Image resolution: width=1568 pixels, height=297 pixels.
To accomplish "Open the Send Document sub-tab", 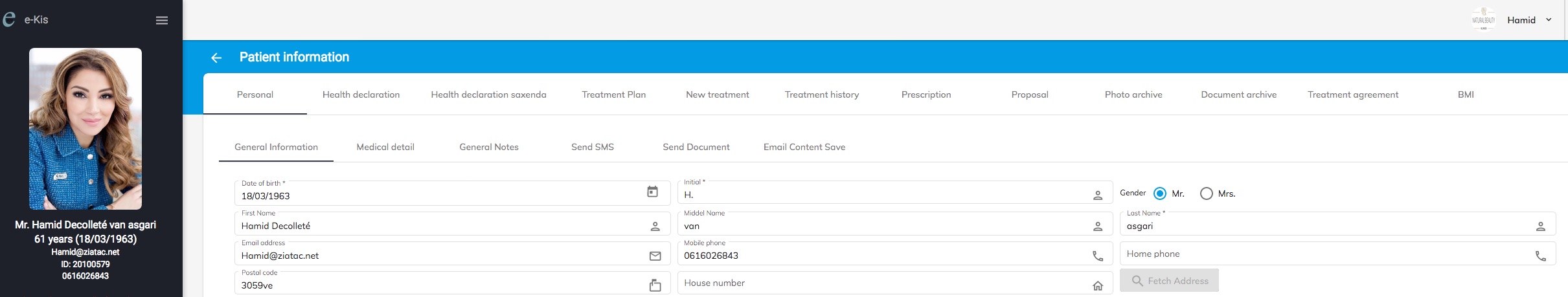I will tap(696, 147).
